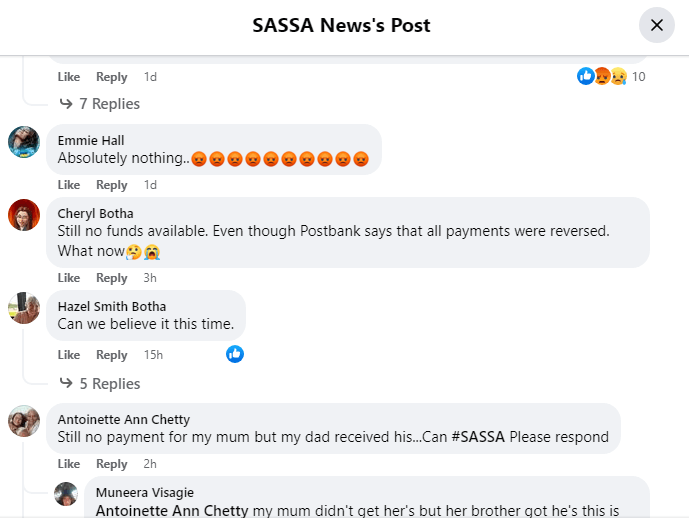Open Emmie Hall's profile picture

(24, 142)
